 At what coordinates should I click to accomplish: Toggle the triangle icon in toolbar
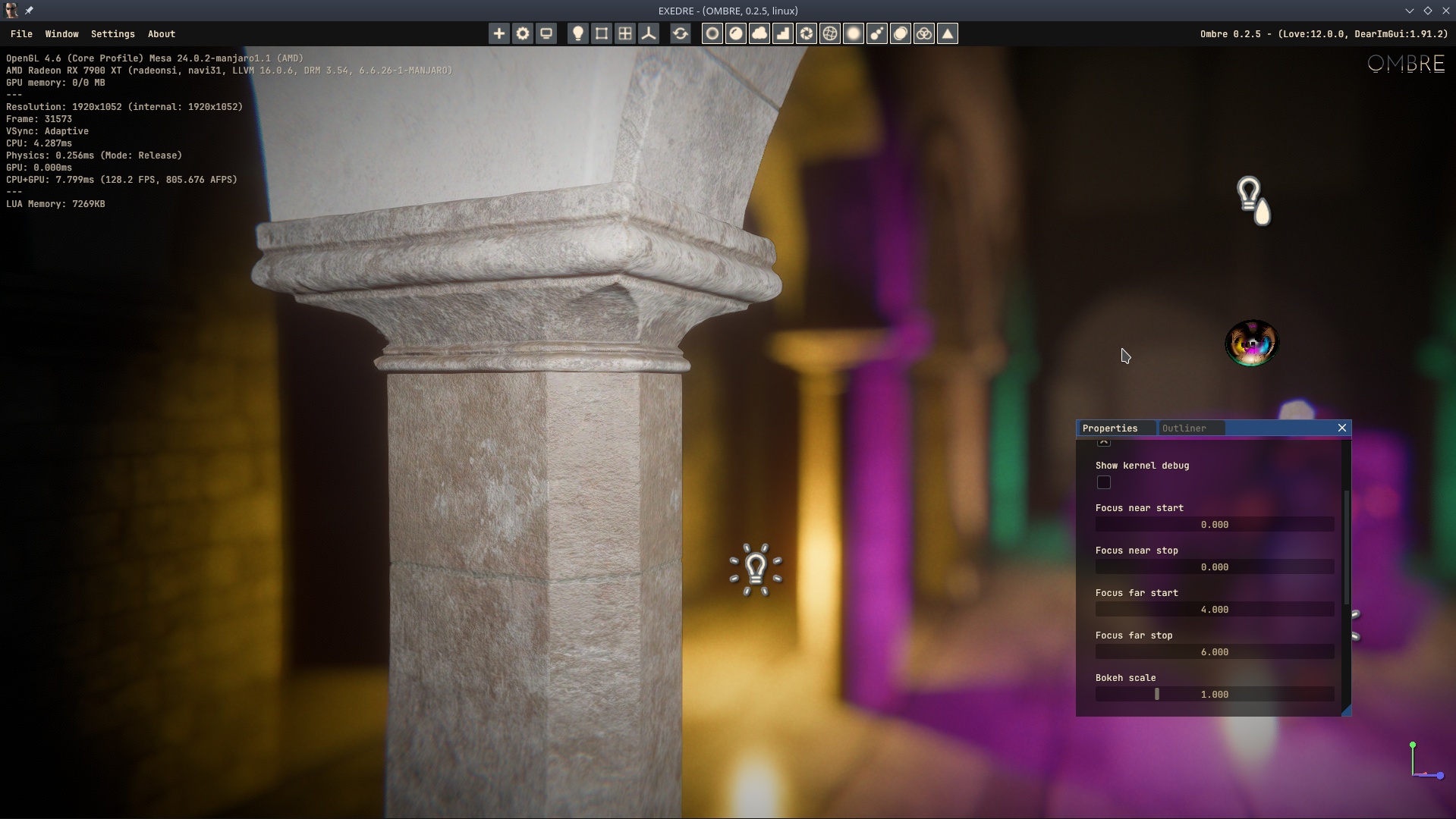click(x=948, y=33)
